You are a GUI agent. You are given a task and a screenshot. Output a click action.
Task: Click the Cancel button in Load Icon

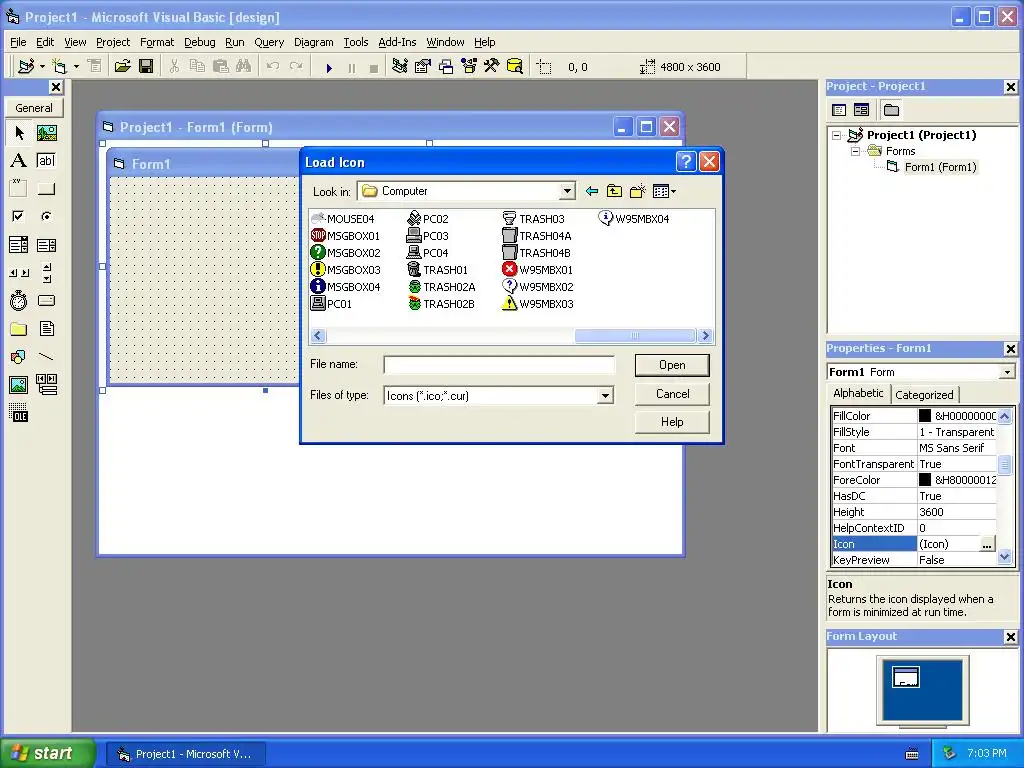click(x=672, y=394)
